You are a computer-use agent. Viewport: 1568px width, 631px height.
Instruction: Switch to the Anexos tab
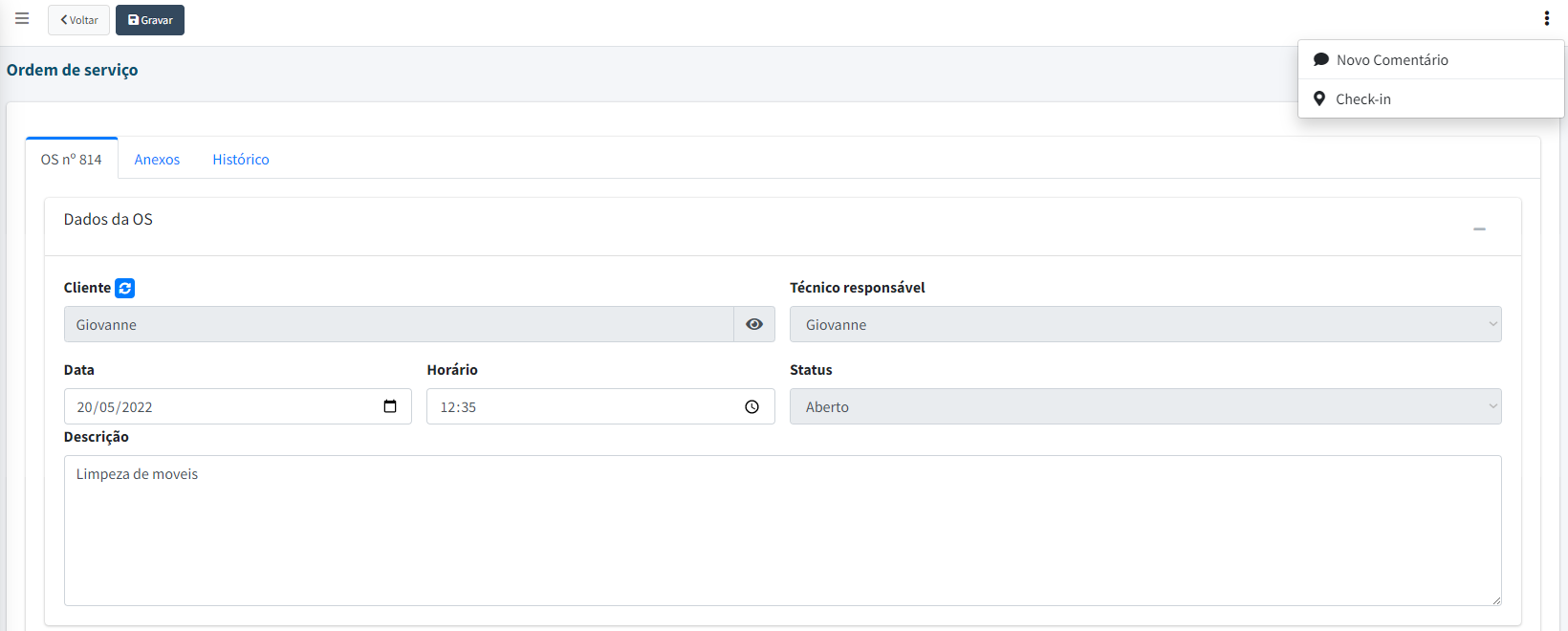pos(157,160)
